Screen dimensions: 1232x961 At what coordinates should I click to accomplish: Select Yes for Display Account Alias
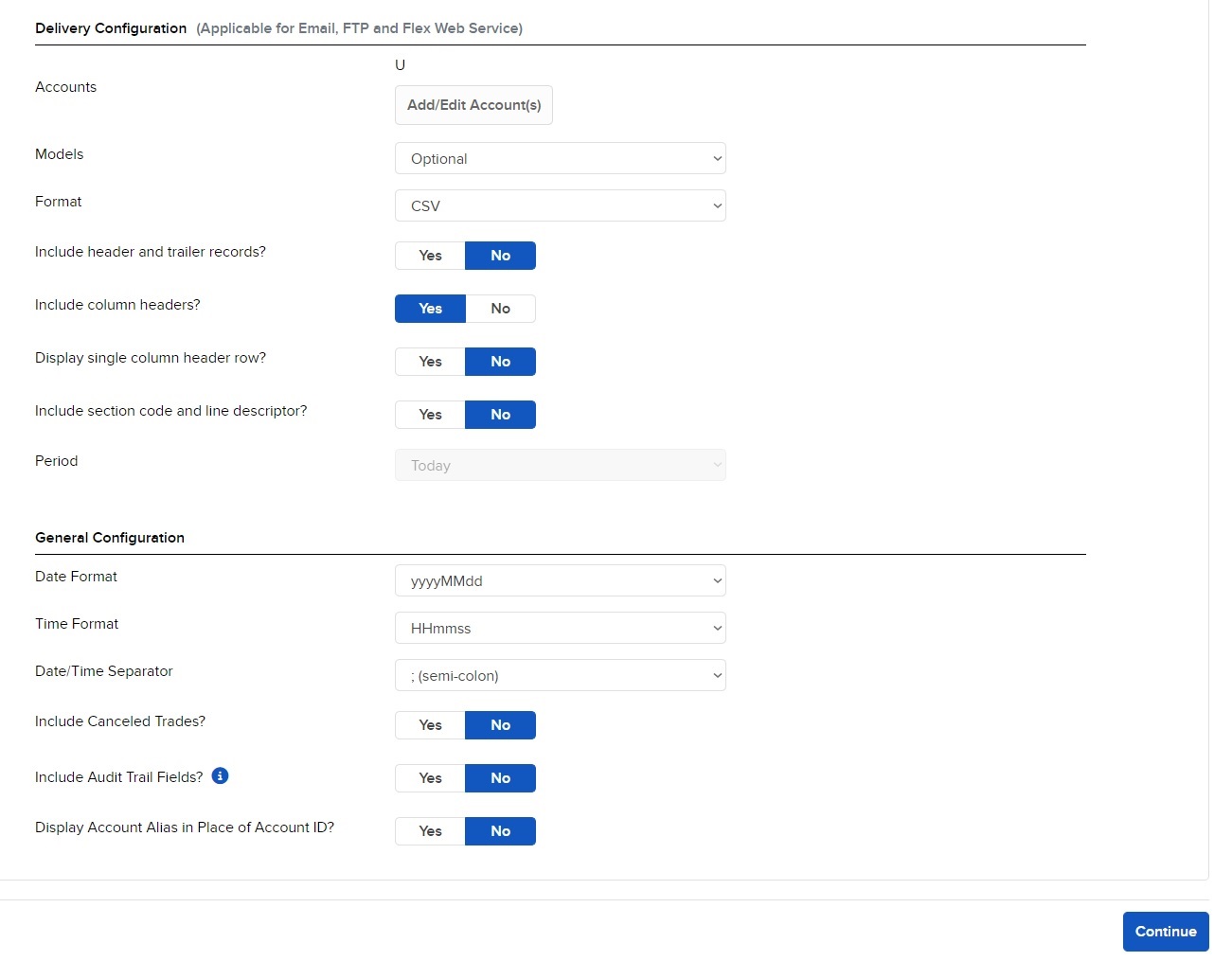click(430, 831)
